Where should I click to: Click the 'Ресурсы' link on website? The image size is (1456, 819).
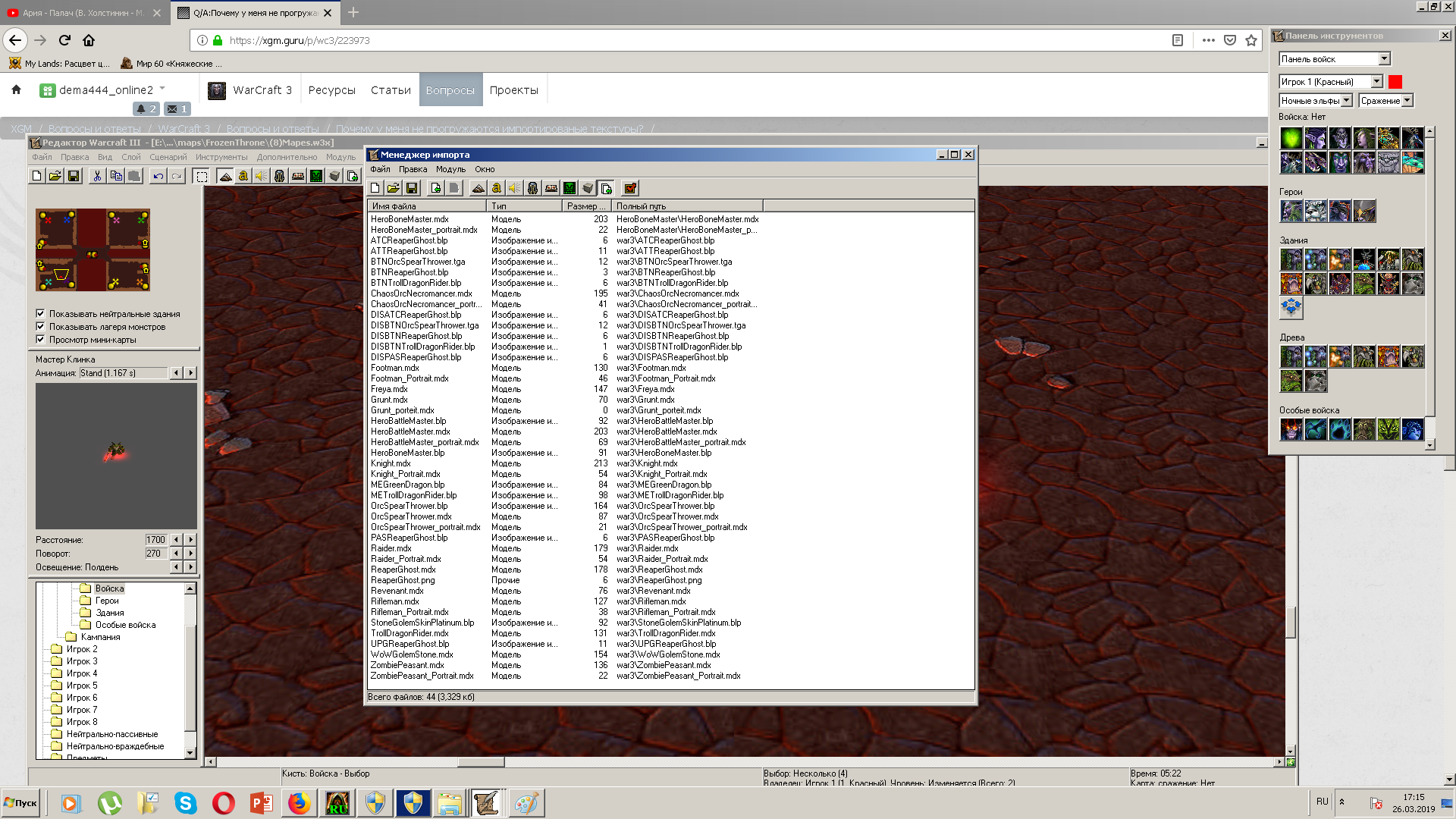tap(331, 90)
